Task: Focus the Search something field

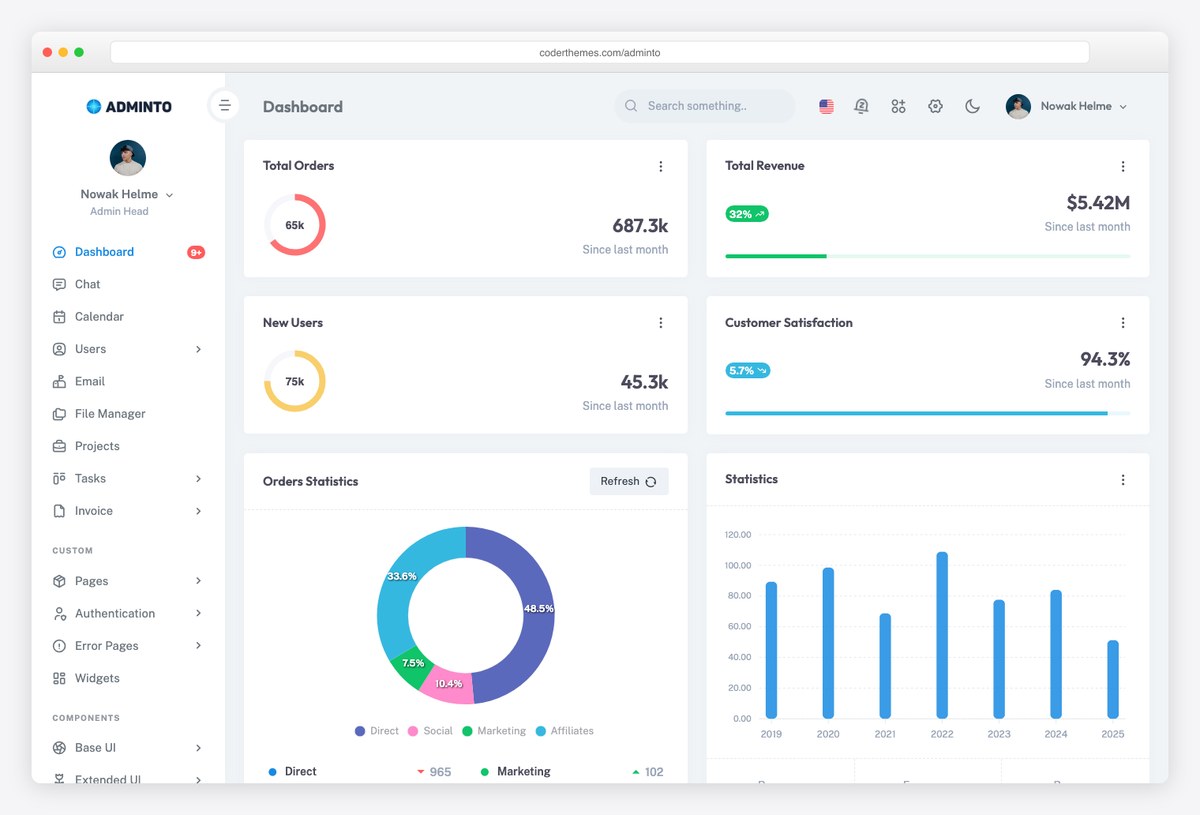Action: [705, 106]
